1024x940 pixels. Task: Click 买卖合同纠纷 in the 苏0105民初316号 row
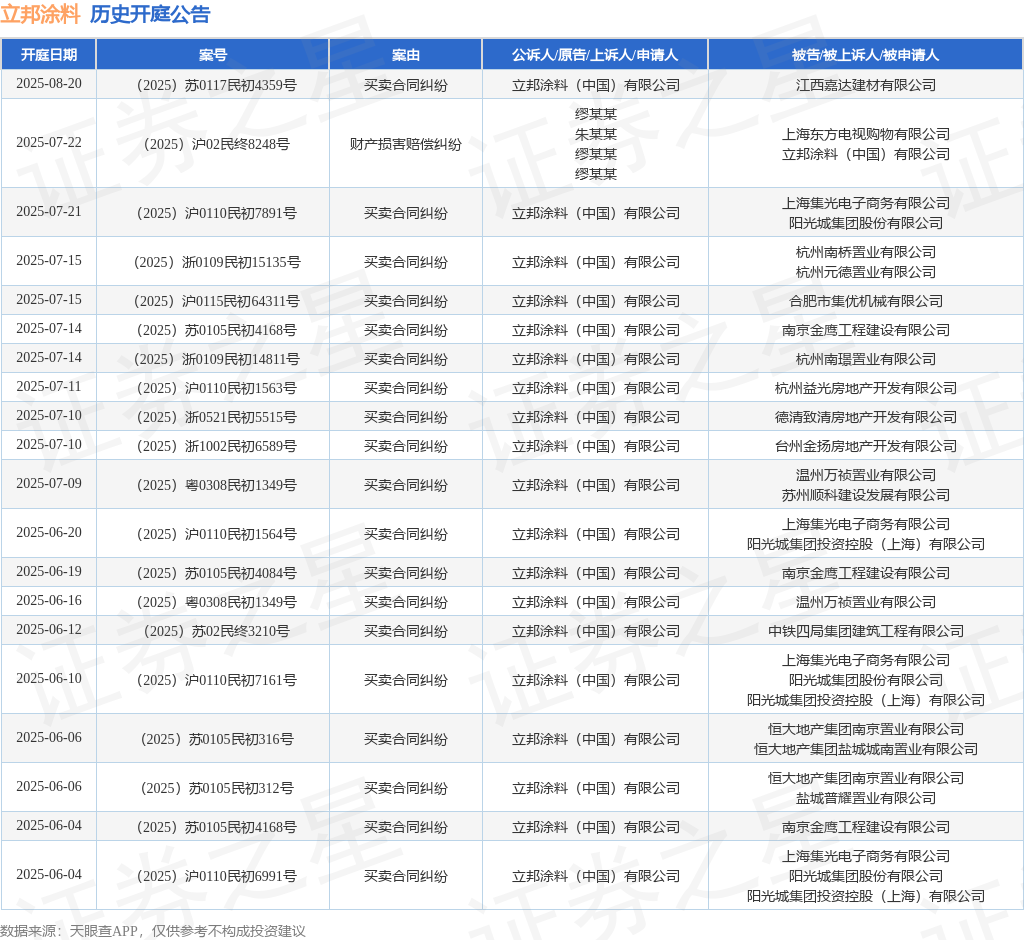click(406, 739)
